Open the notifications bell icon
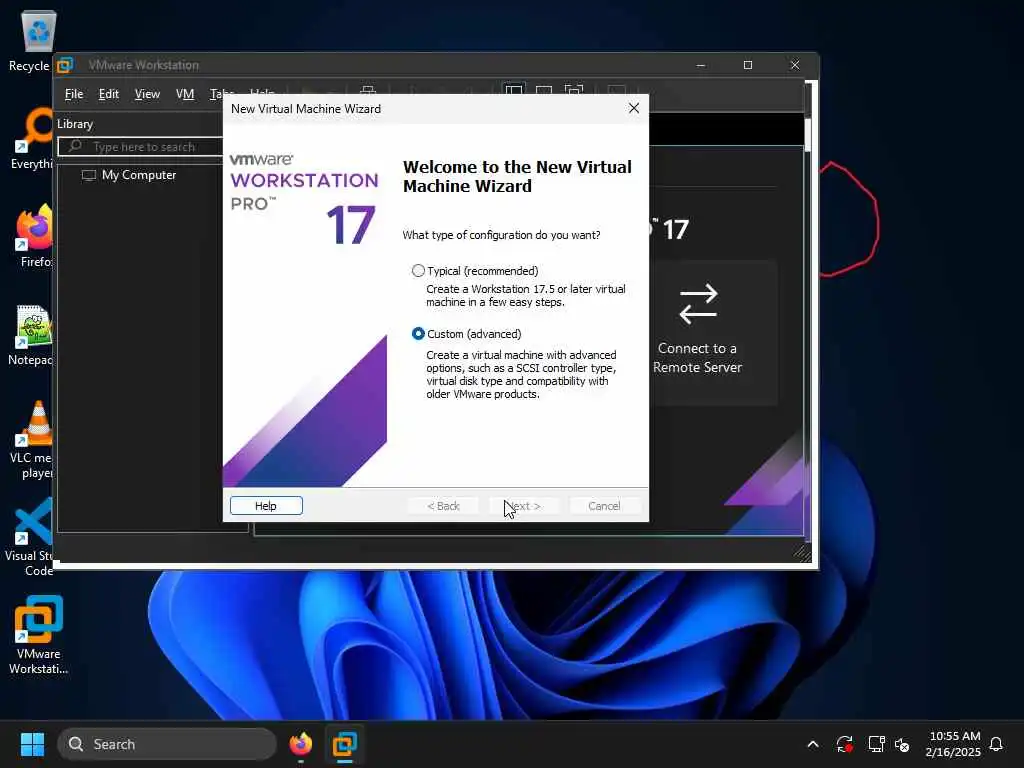This screenshot has width=1024, height=768. click(x=996, y=744)
